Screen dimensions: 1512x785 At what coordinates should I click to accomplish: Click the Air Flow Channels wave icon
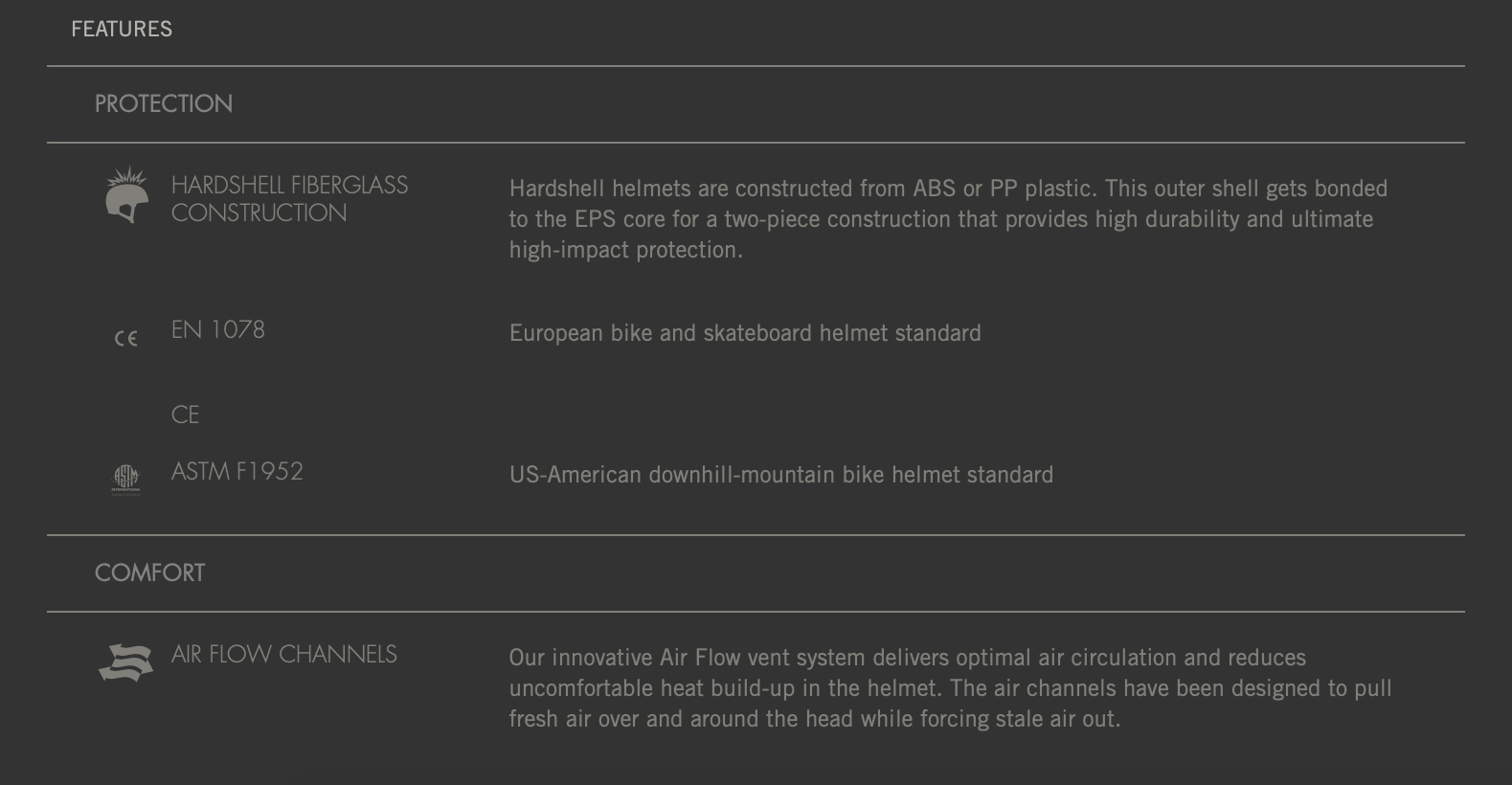pos(126,662)
